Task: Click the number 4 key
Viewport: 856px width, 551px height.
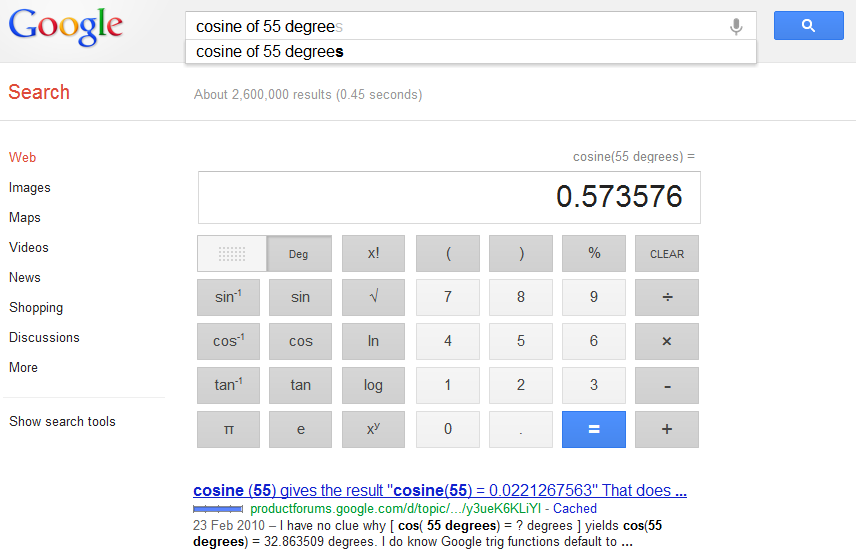Action: [448, 341]
